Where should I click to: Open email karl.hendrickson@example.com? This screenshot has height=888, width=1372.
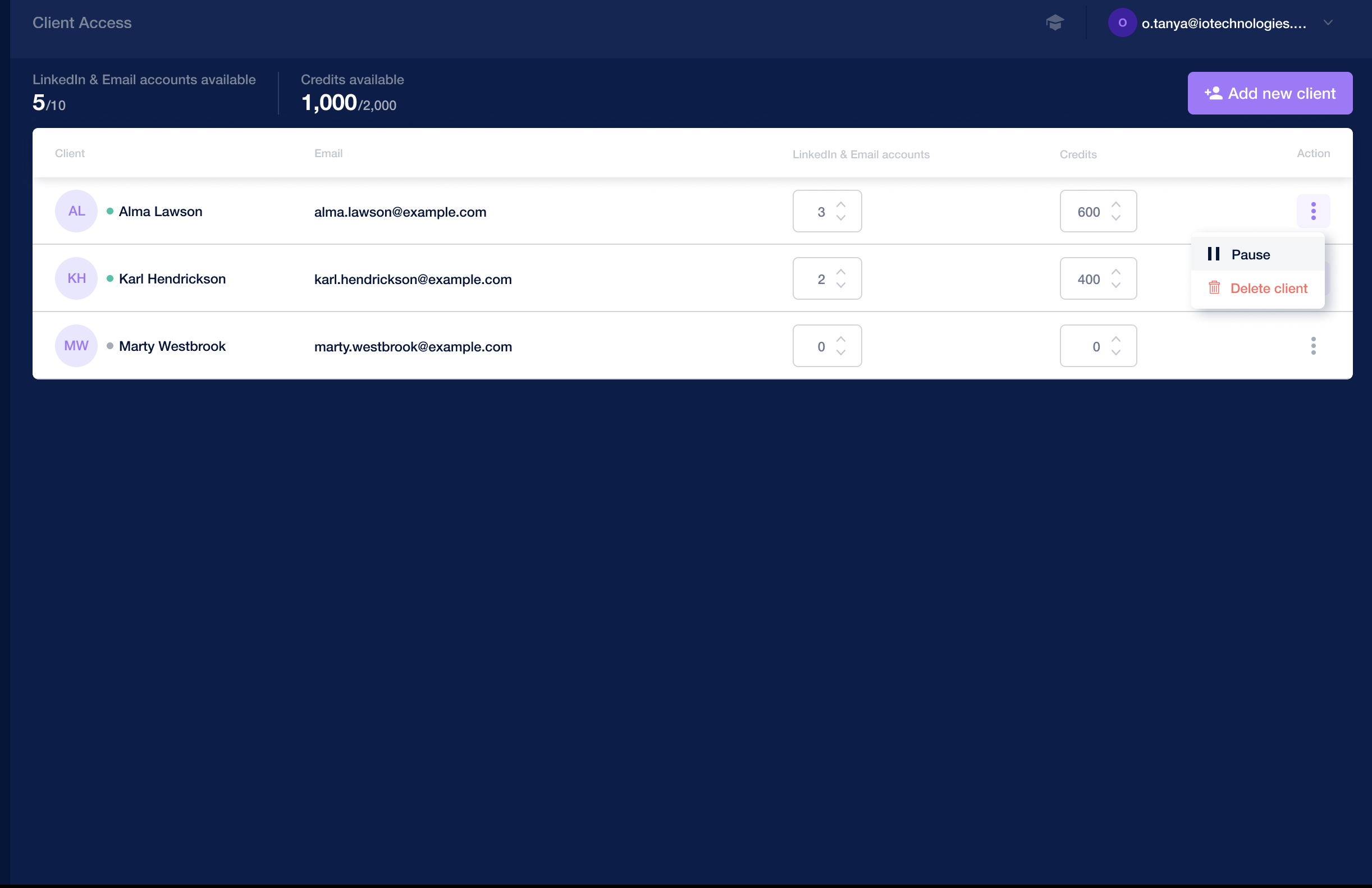413,280
